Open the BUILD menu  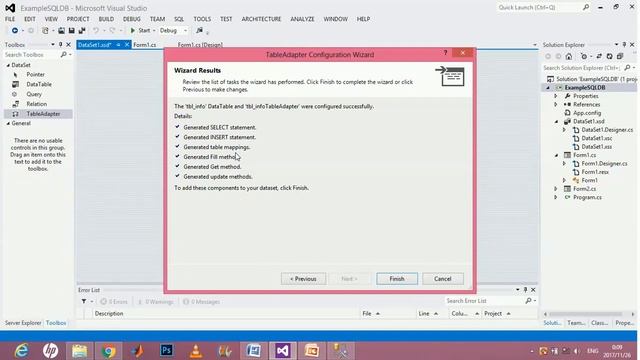106,19
